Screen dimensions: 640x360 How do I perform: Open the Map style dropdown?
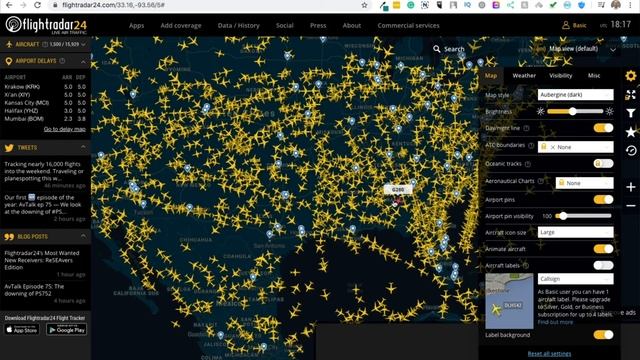click(x=576, y=95)
